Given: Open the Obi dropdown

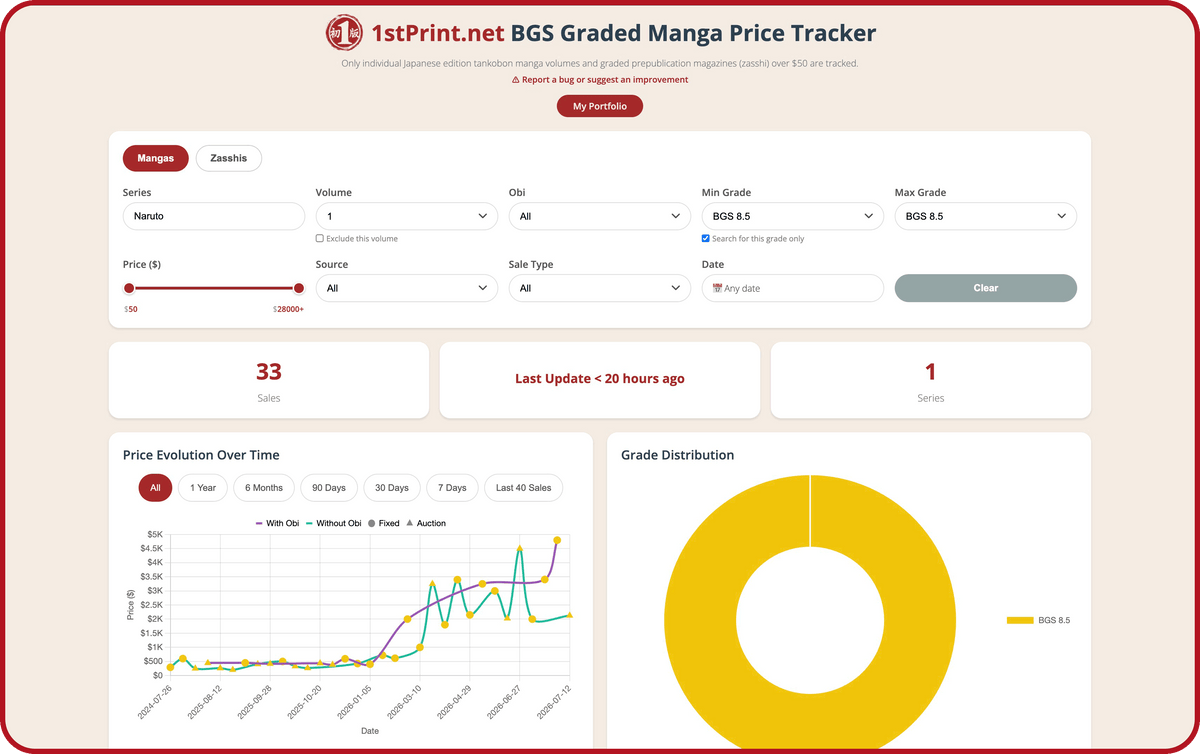Looking at the screenshot, I should point(599,216).
